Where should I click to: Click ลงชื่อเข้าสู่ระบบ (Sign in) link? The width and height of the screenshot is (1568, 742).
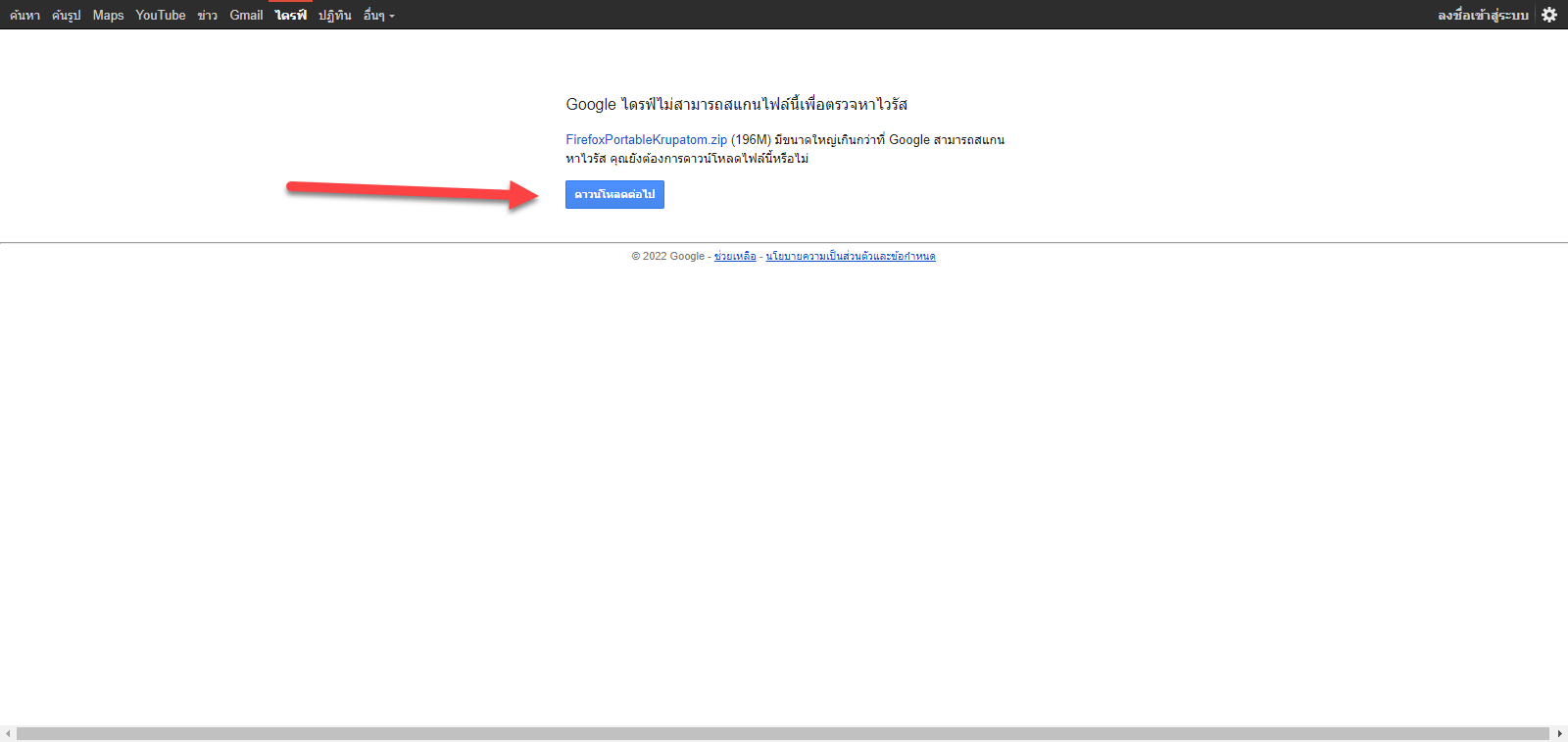click(1483, 16)
